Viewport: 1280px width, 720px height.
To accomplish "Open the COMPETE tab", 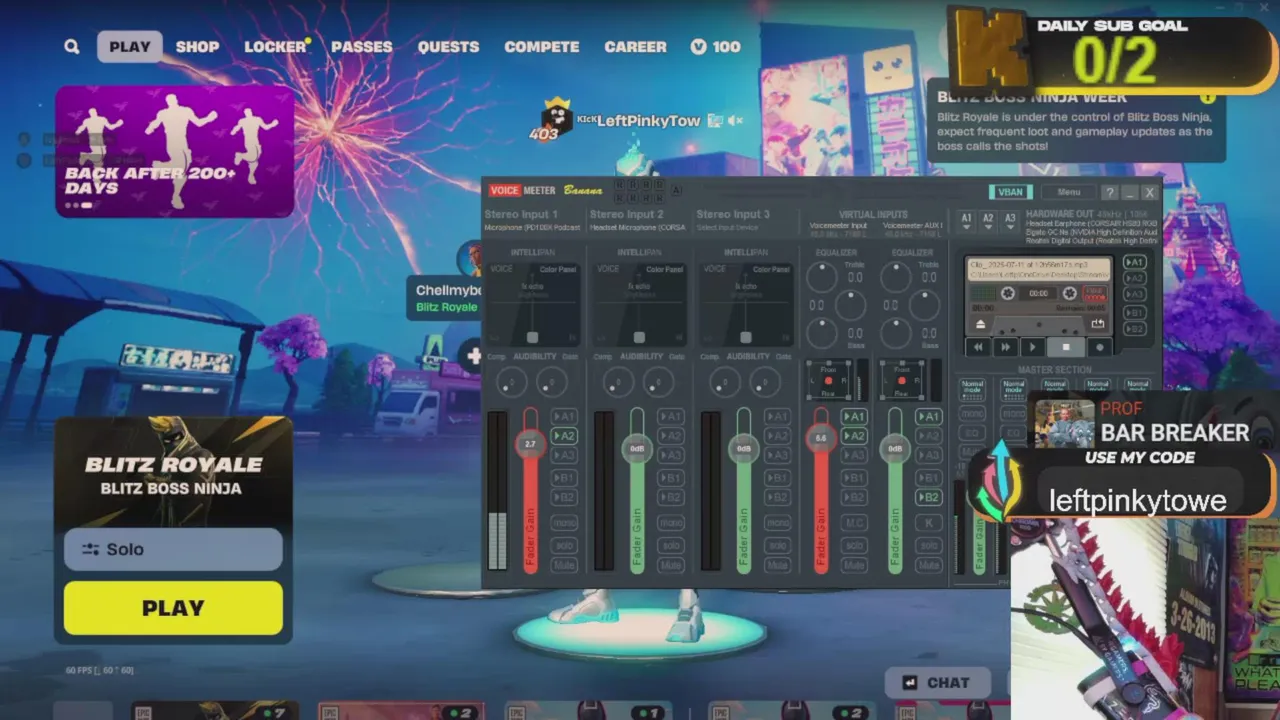I will click(542, 47).
